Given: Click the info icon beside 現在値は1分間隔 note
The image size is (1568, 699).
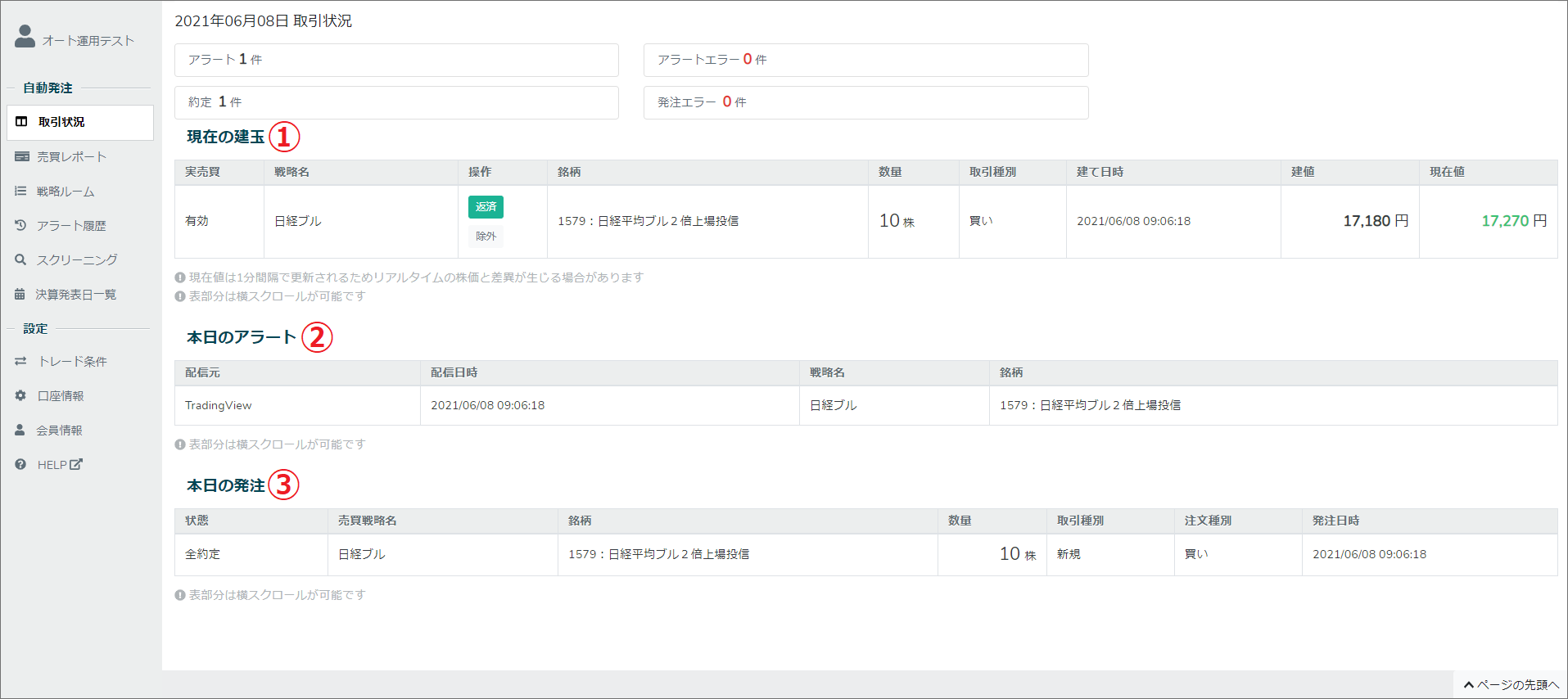Looking at the screenshot, I should tap(180, 277).
